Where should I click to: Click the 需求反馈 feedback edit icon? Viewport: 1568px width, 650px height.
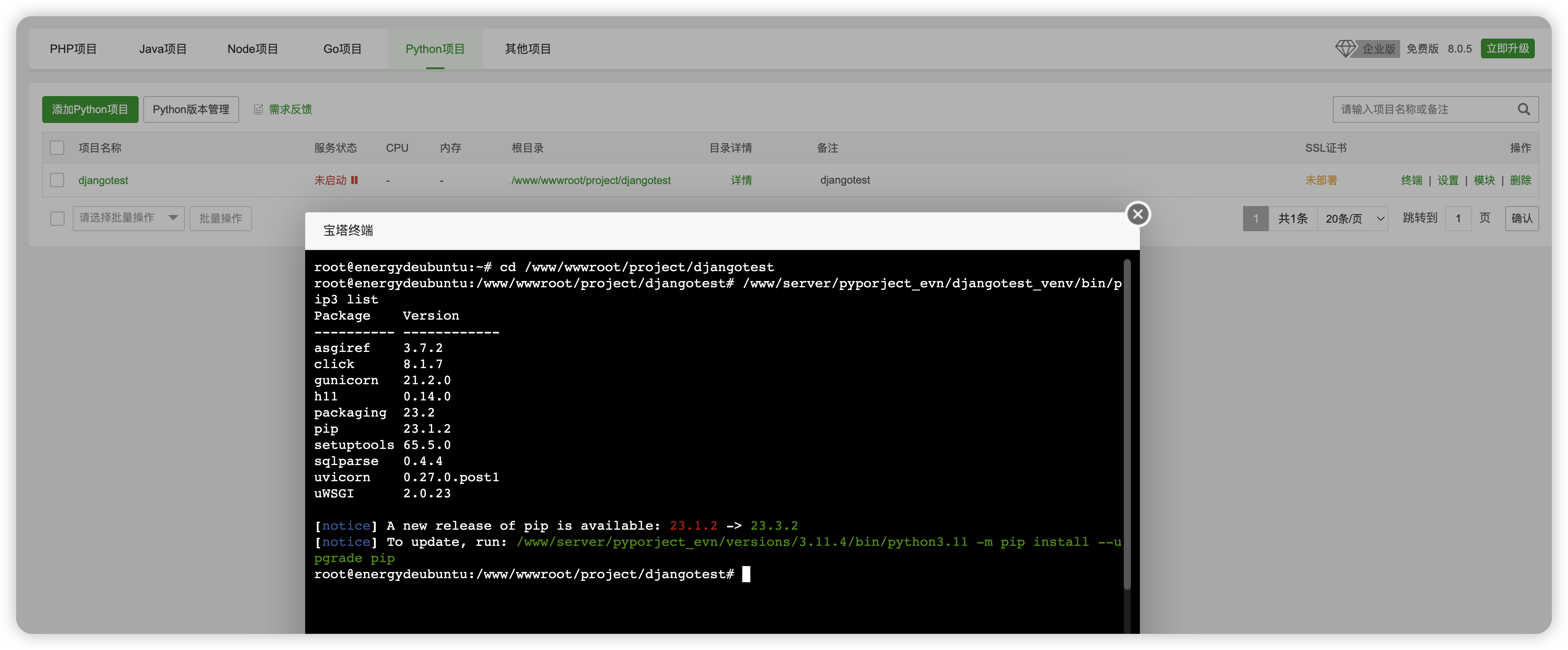(x=258, y=110)
